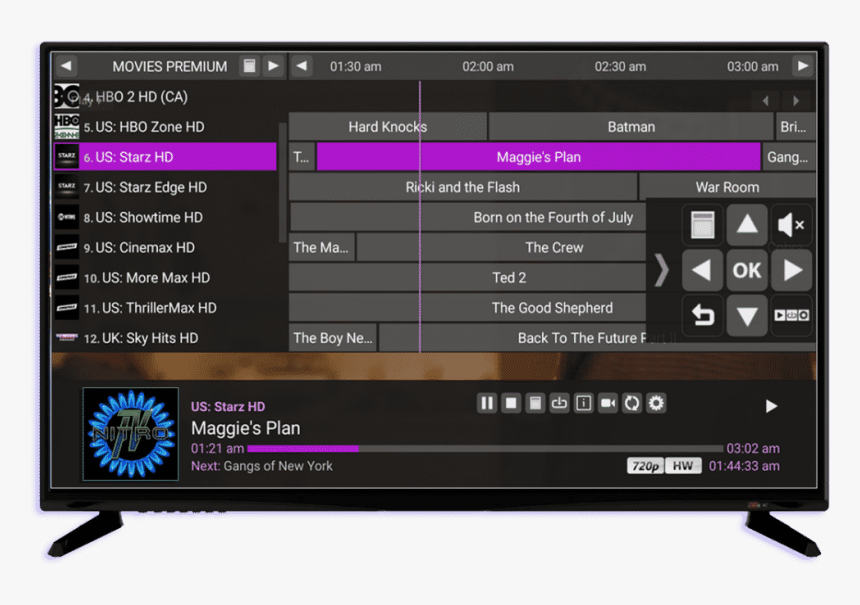
Task: Start recording with the camera icon
Action: pyautogui.click(x=608, y=403)
